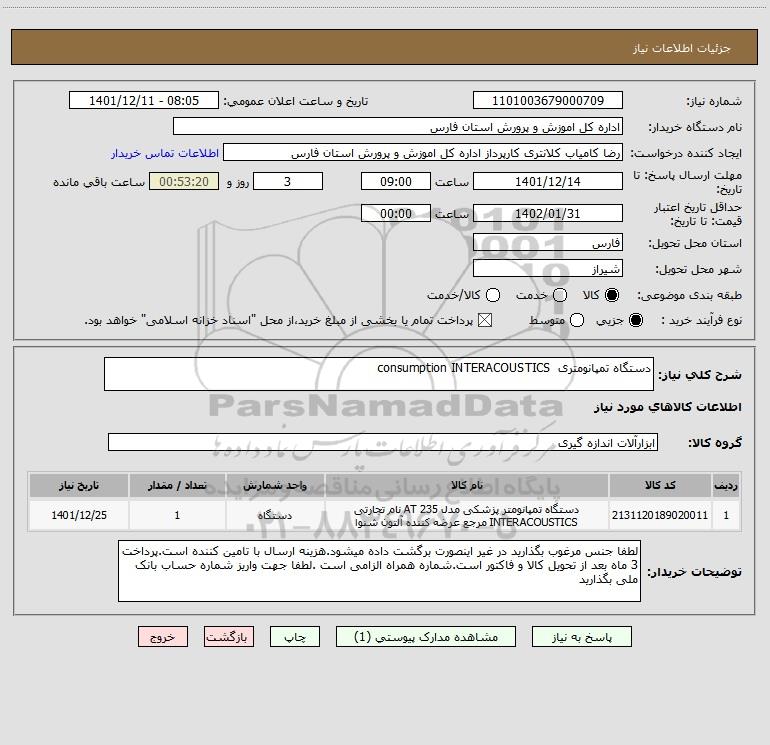Click the پاسخ به نیاز button
The image size is (770, 745).
pyautogui.click(x=582, y=637)
